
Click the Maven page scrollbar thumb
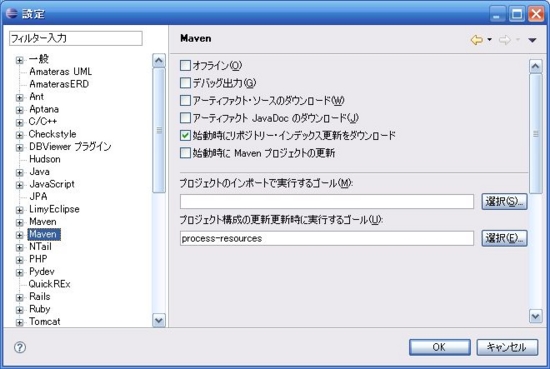pos(536,134)
